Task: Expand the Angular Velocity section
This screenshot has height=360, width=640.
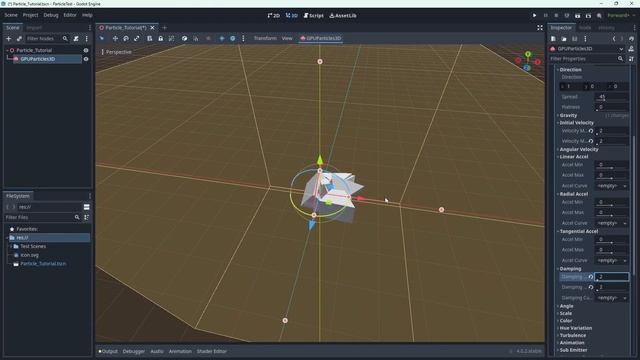Action: [579, 149]
